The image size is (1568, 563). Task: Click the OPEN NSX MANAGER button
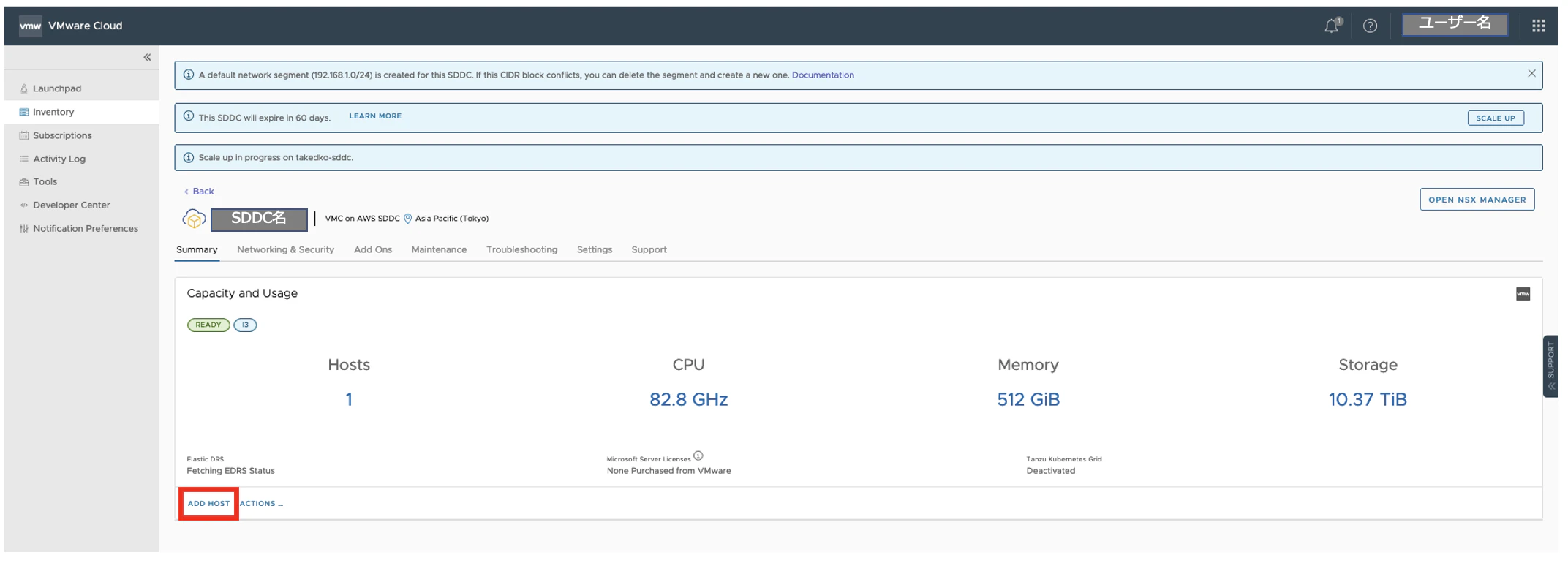1477,200
